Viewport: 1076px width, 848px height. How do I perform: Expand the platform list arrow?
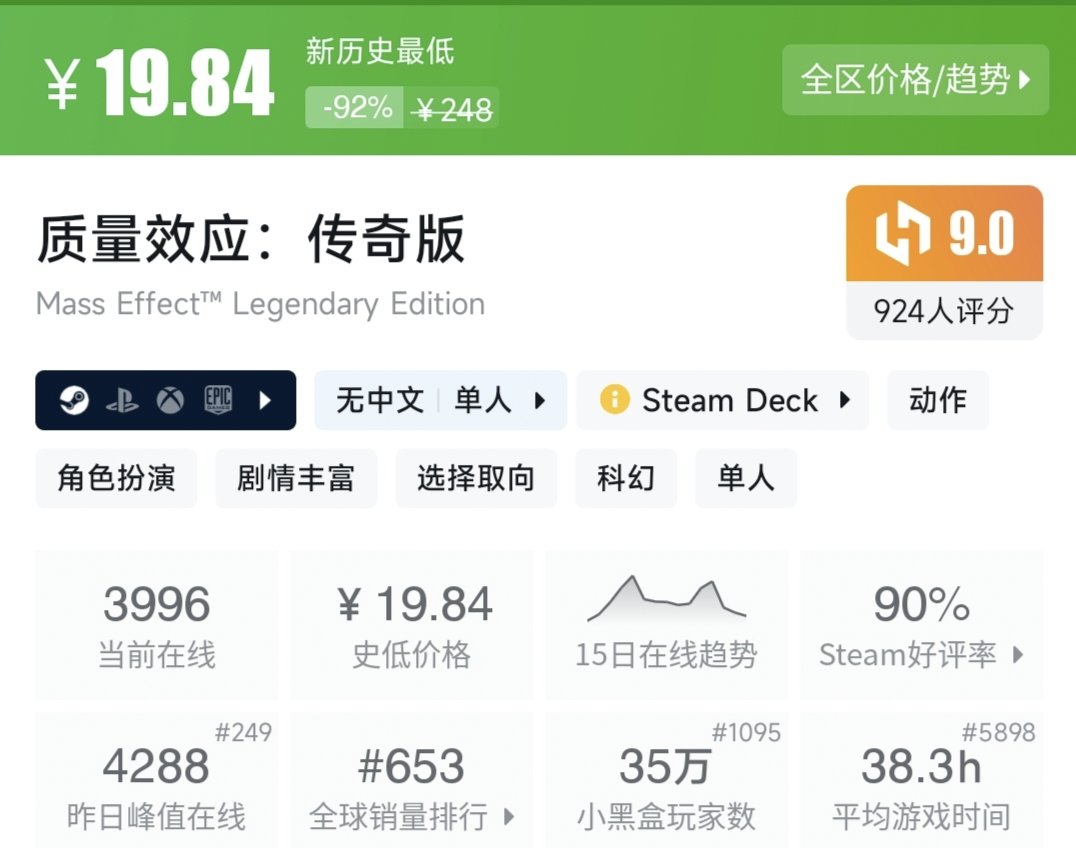tap(265, 401)
